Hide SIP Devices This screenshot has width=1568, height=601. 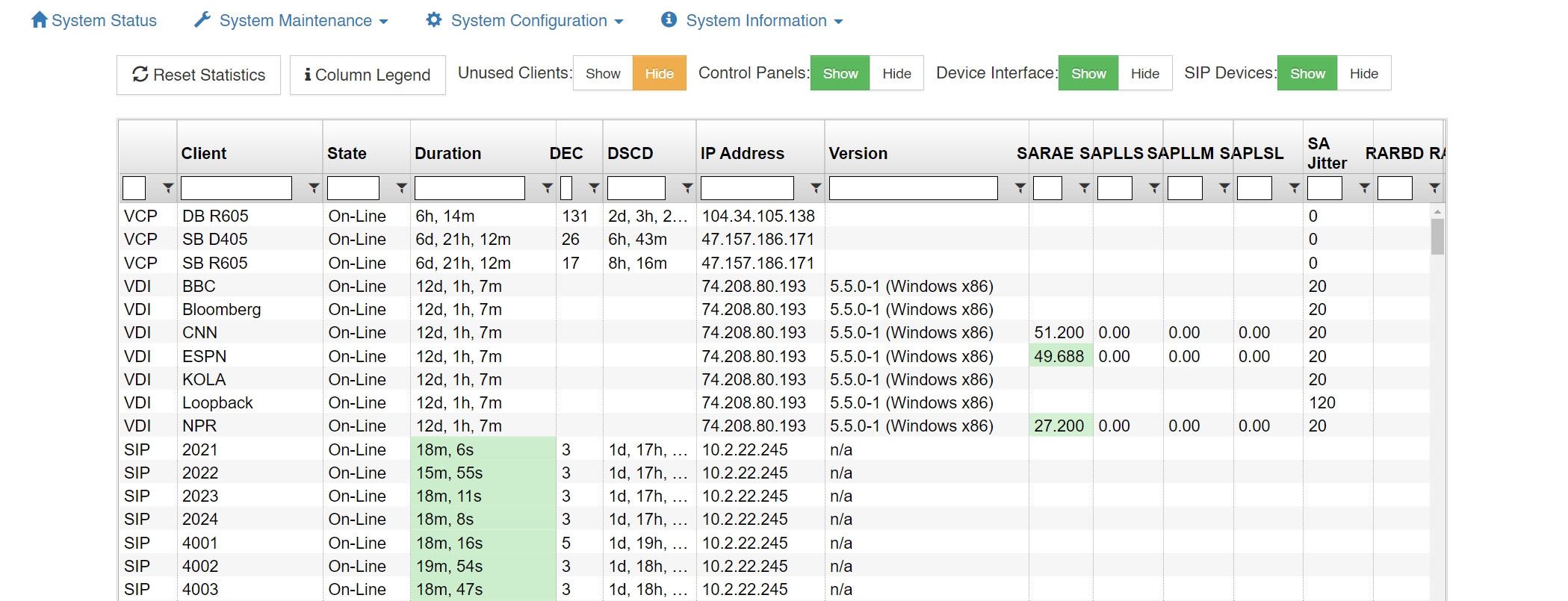pyautogui.click(x=1364, y=73)
